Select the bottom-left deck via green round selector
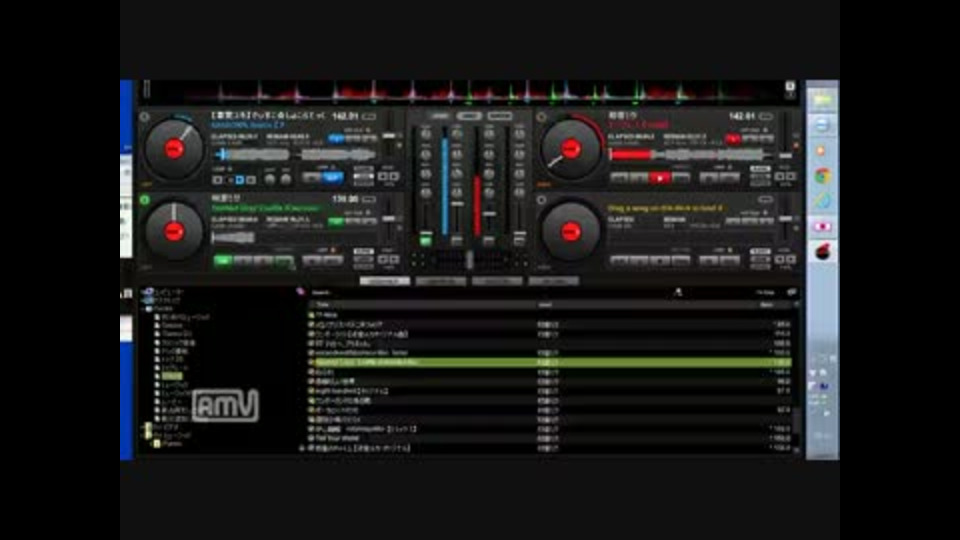 tap(144, 200)
